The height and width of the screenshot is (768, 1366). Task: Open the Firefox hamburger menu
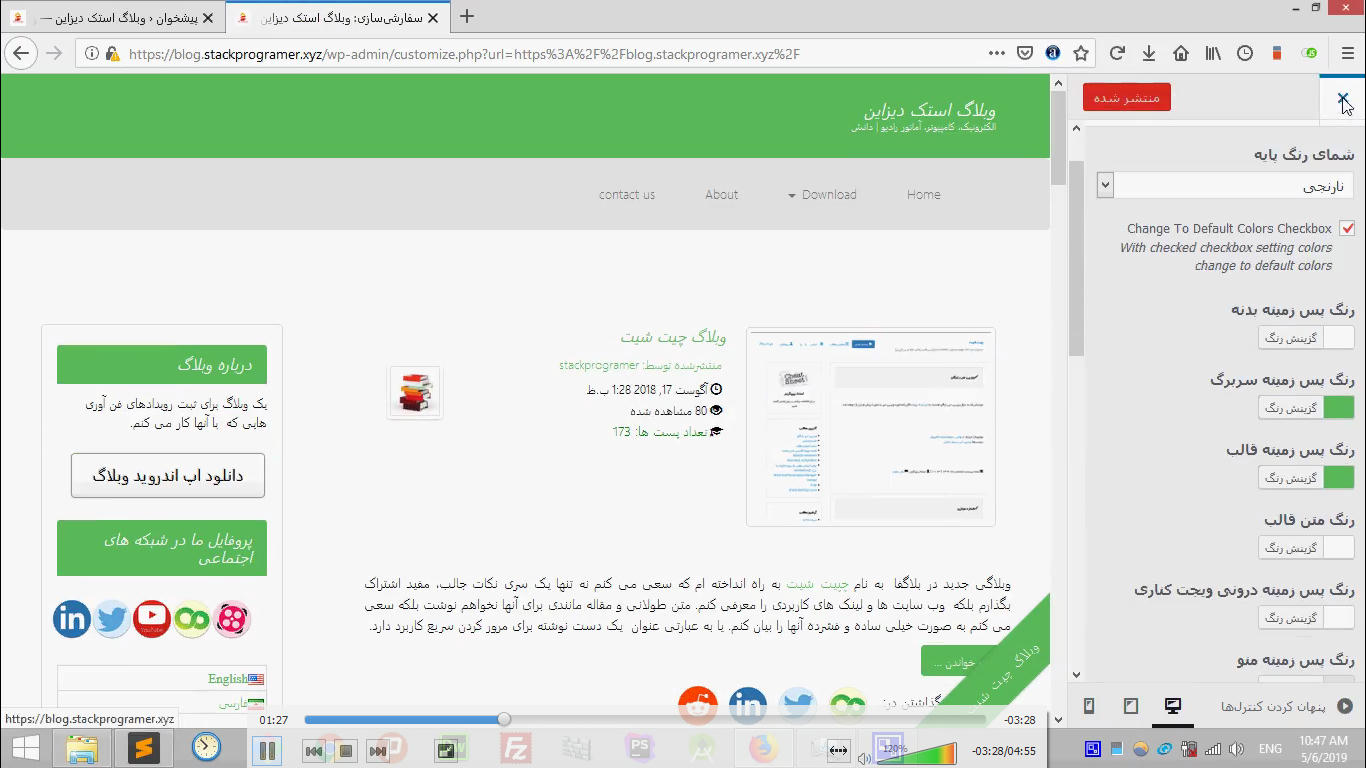coord(1347,54)
